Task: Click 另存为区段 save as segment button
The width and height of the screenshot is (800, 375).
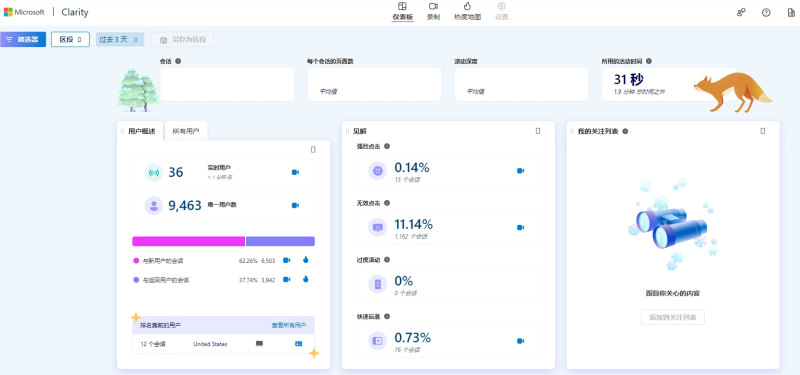Action: pyautogui.click(x=182, y=39)
